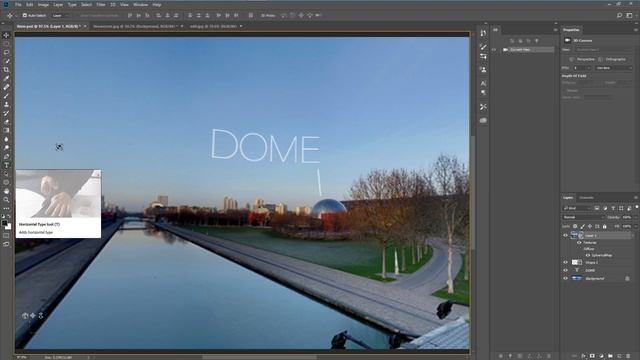Screen dimensions: 640x360
Task: Lock all on the layer icon
Action: click(604, 226)
